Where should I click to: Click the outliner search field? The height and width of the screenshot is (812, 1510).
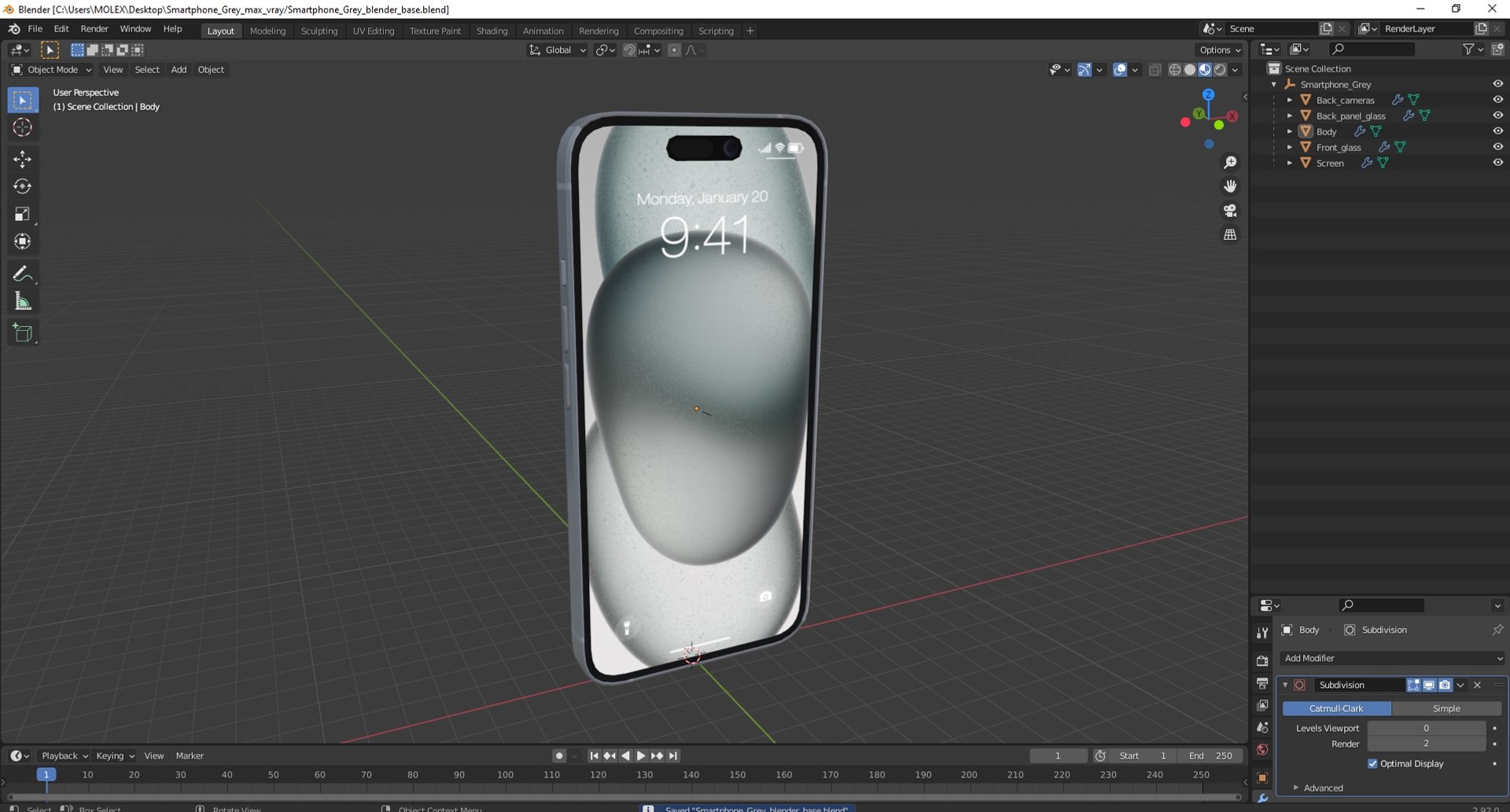pyautogui.click(x=1371, y=50)
